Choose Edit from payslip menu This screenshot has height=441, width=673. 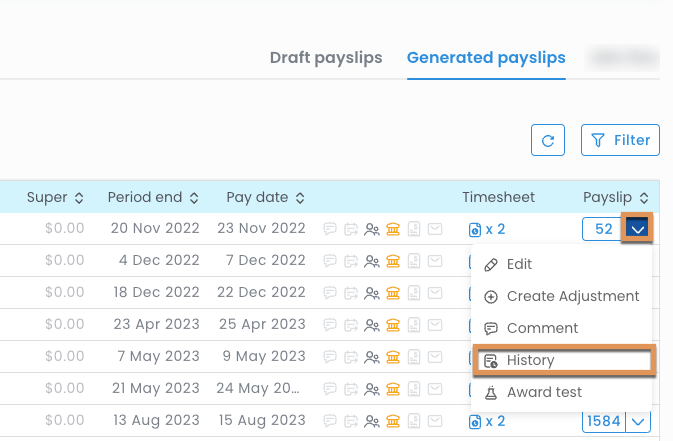point(519,265)
